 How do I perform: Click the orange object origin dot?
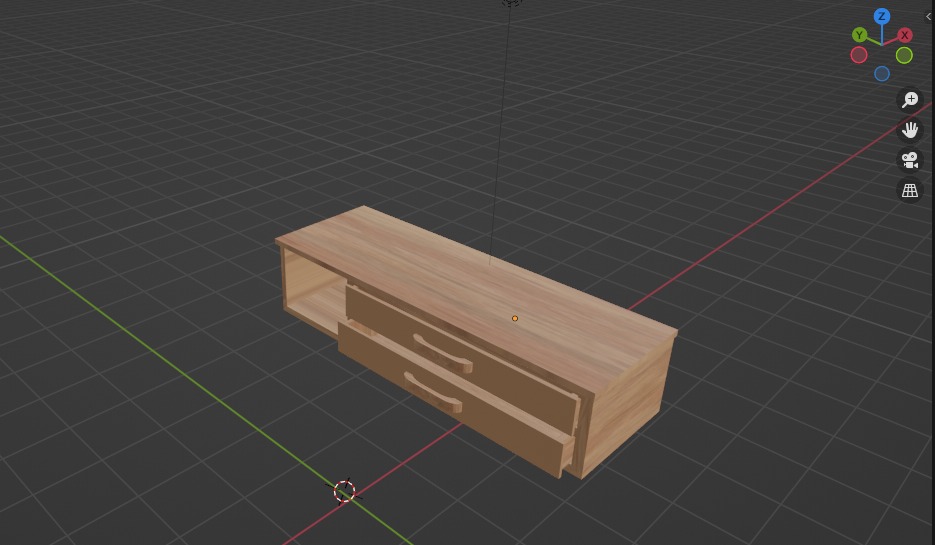click(515, 318)
